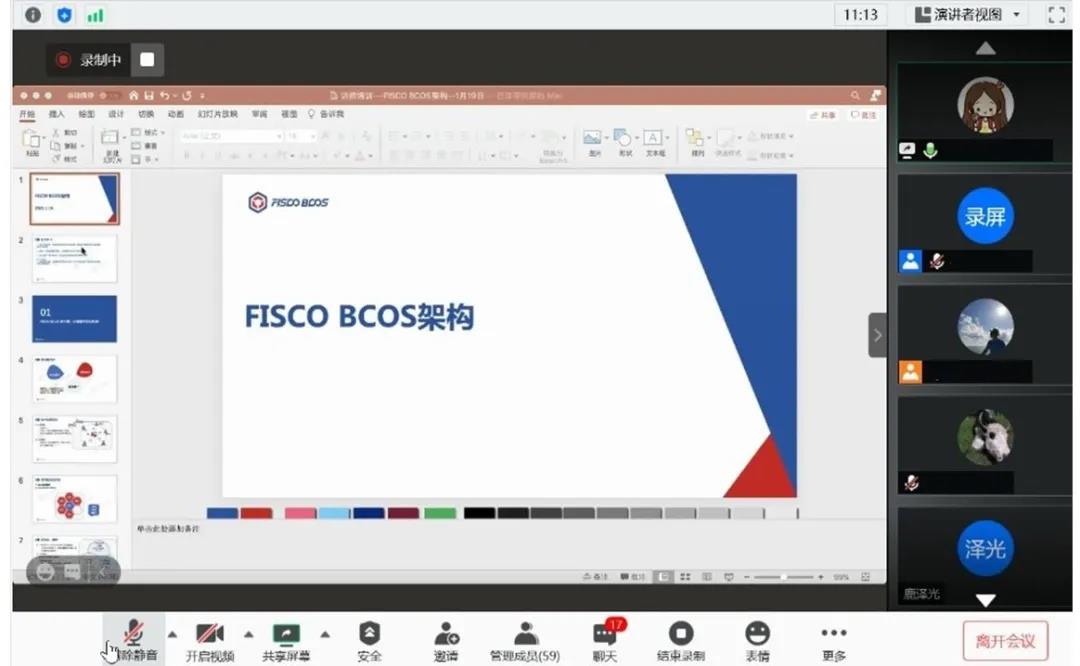Switch to the Design (设计) tab
Image resolution: width=1080 pixels, height=666 pixels.
point(116,114)
